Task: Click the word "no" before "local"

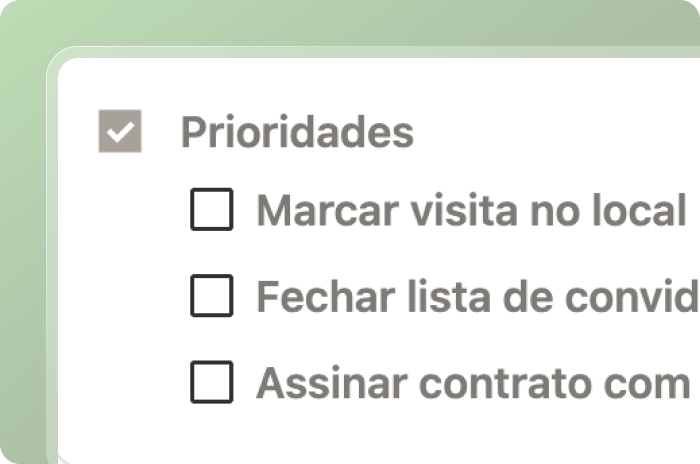Action: click(547, 211)
